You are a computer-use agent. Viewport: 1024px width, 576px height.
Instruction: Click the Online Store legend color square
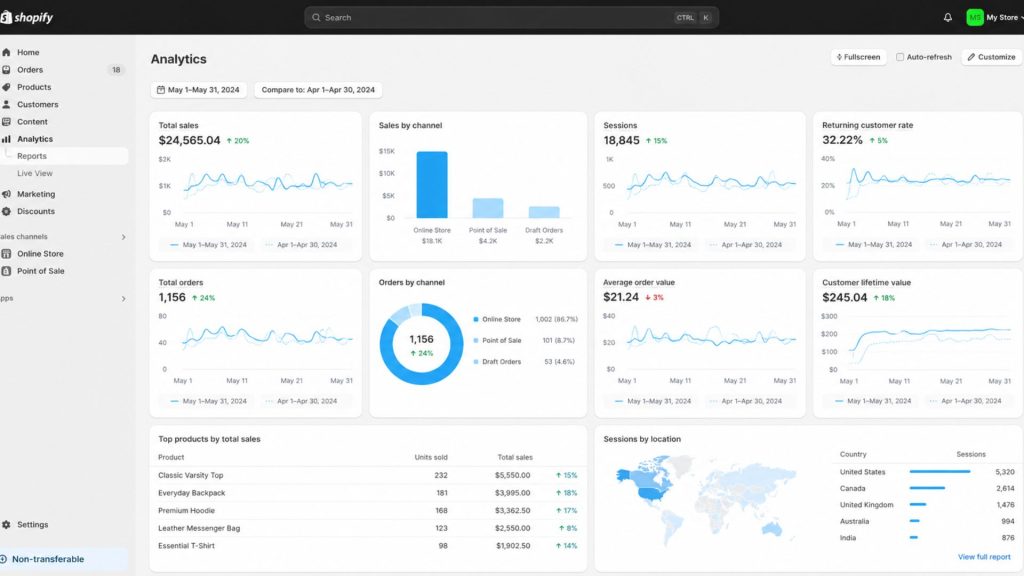pos(475,319)
